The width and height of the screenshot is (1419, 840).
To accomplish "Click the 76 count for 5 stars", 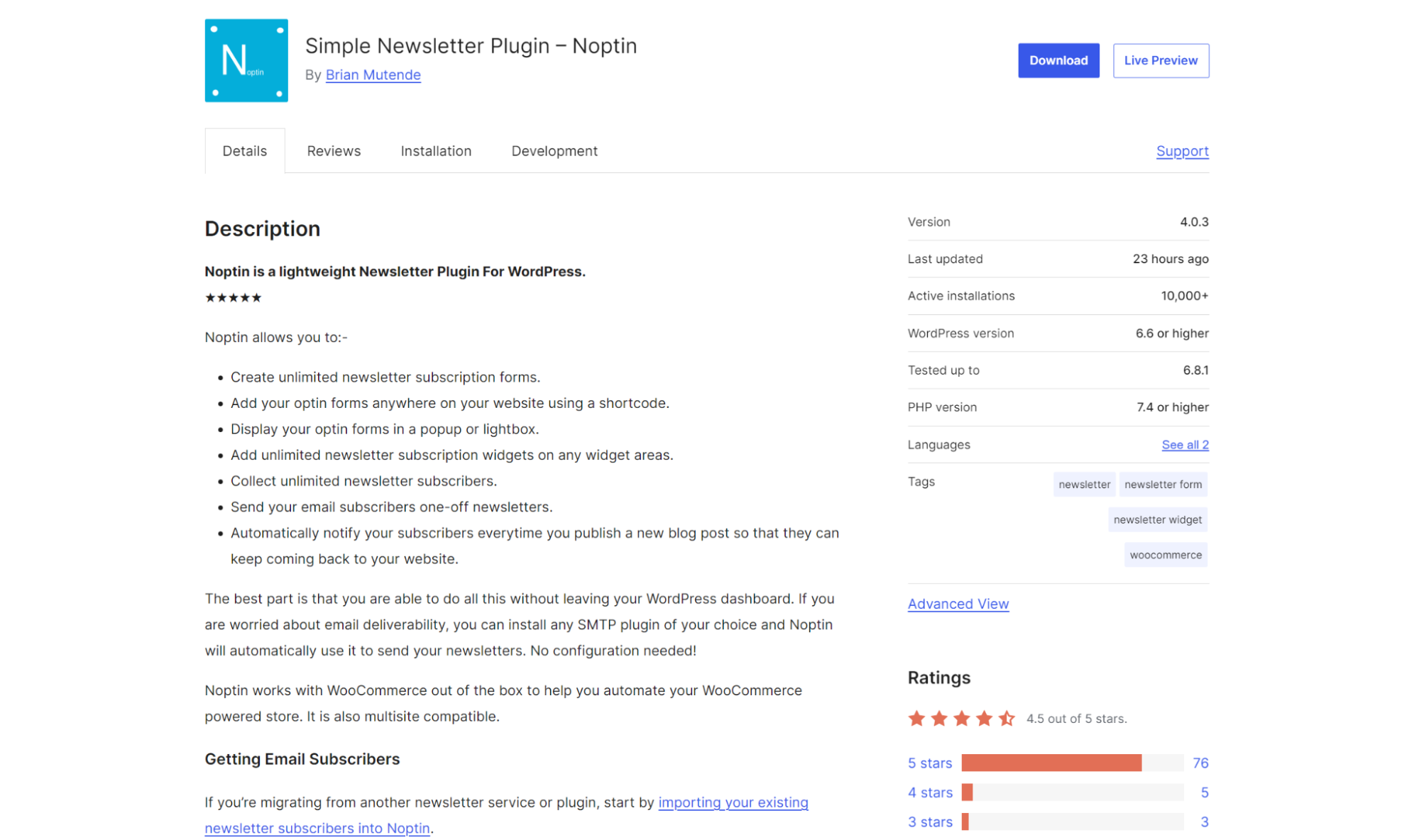I will (1200, 763).
